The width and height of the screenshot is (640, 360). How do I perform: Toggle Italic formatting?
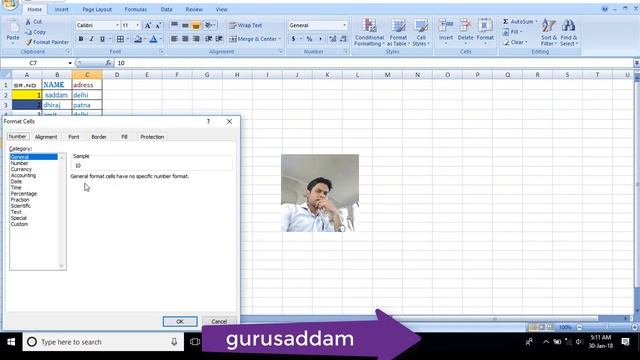pos(91,39)
